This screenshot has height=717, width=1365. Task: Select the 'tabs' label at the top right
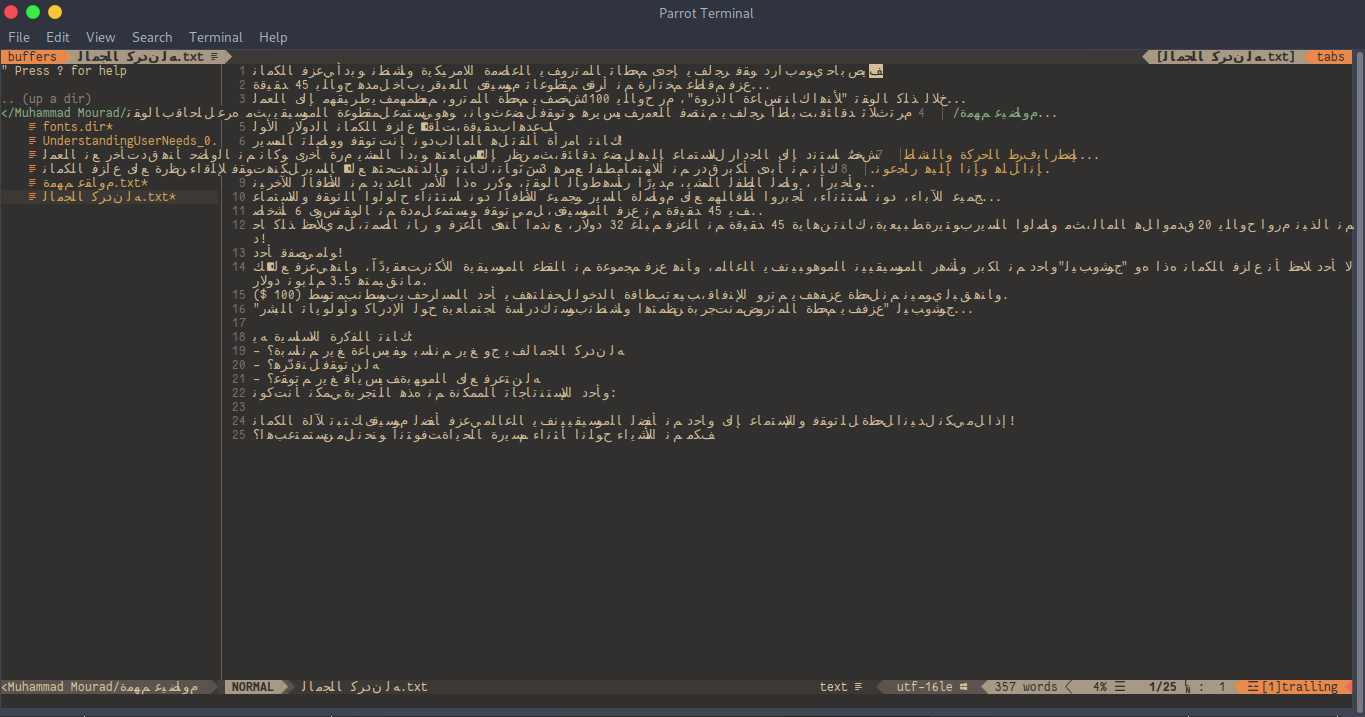pos(1331,57)
